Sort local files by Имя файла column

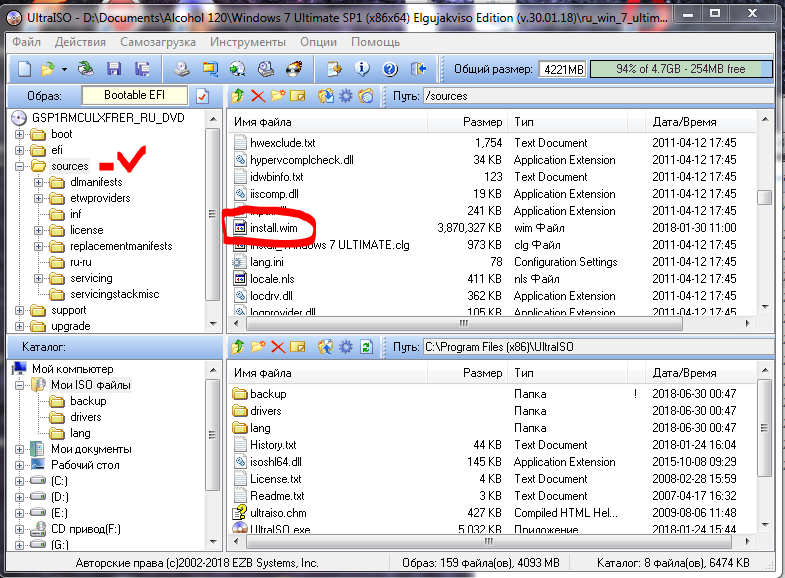328,373
